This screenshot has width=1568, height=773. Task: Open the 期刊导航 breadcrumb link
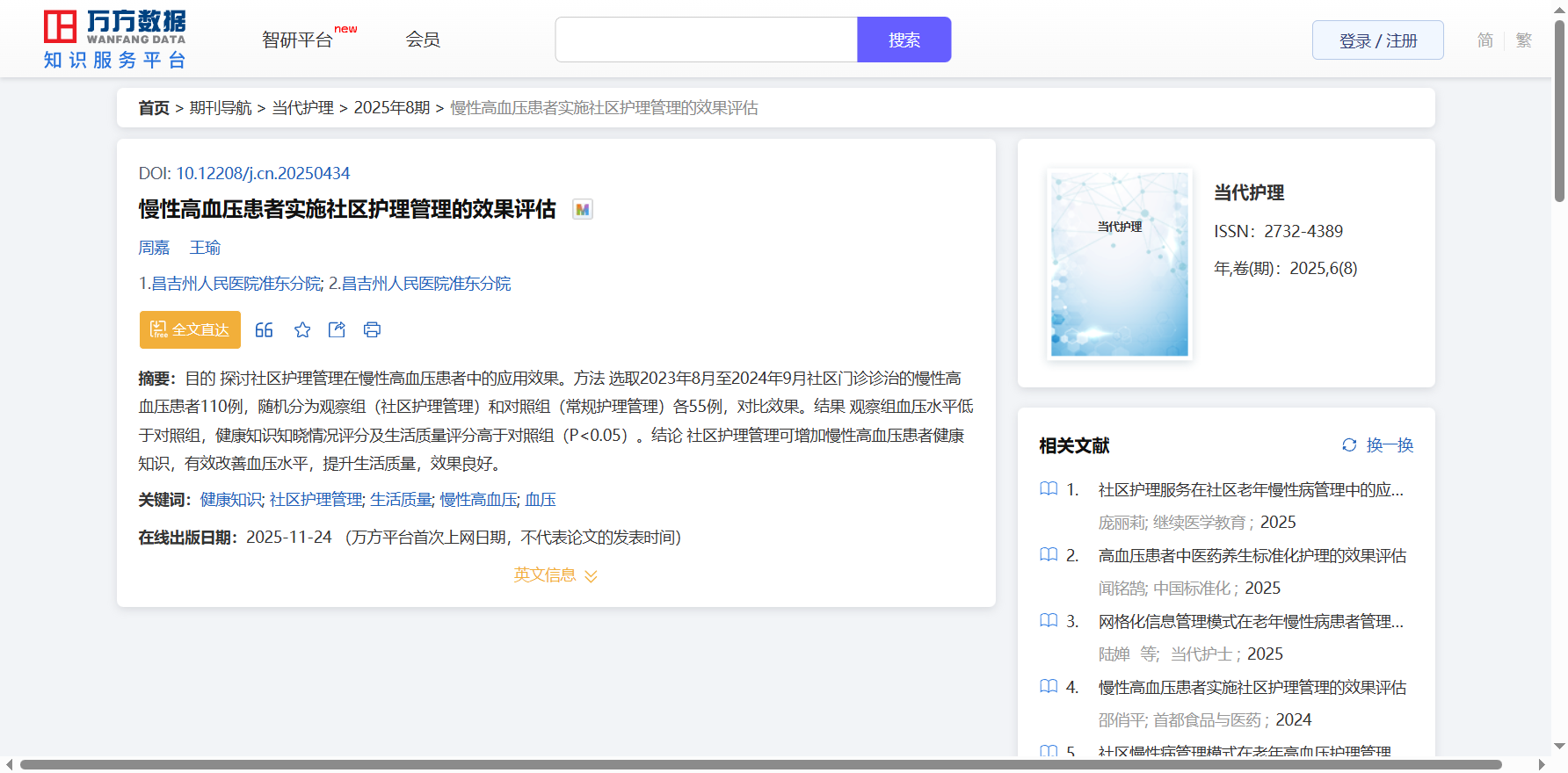point(221,108)
